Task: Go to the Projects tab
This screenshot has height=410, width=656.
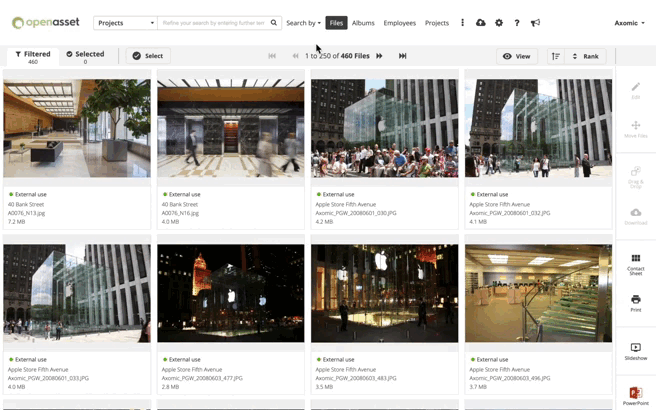Action: (437, 23)
